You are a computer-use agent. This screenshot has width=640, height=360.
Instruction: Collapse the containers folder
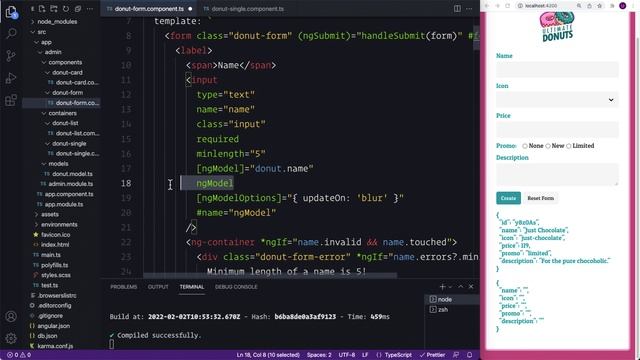point(60,113)
